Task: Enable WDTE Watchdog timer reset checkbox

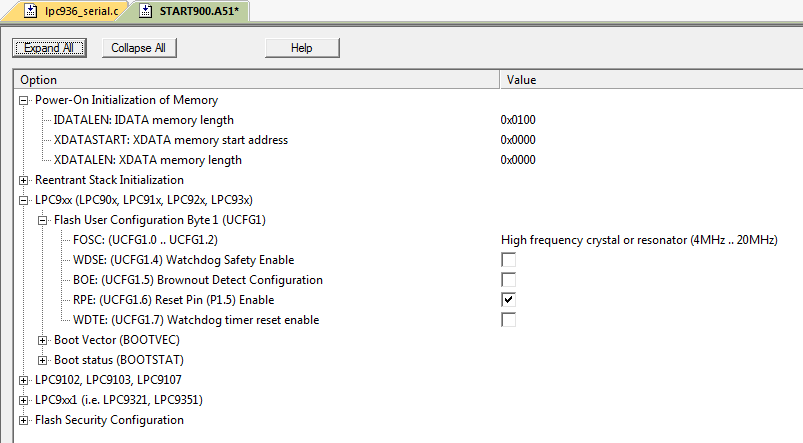Action: coord(509,320)
